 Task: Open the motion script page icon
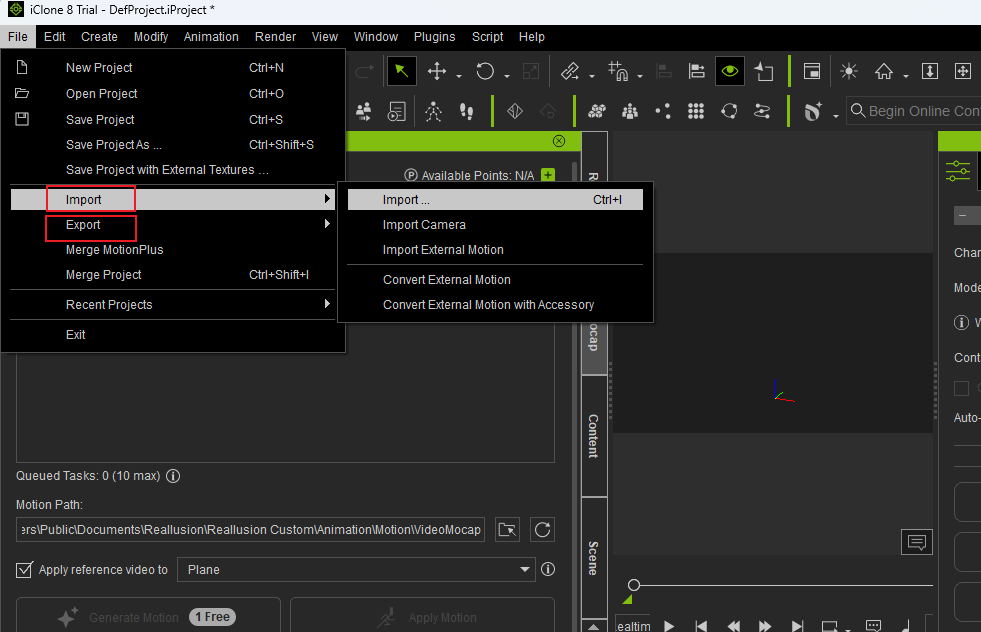pyautogui.click(x=397, y=111)
